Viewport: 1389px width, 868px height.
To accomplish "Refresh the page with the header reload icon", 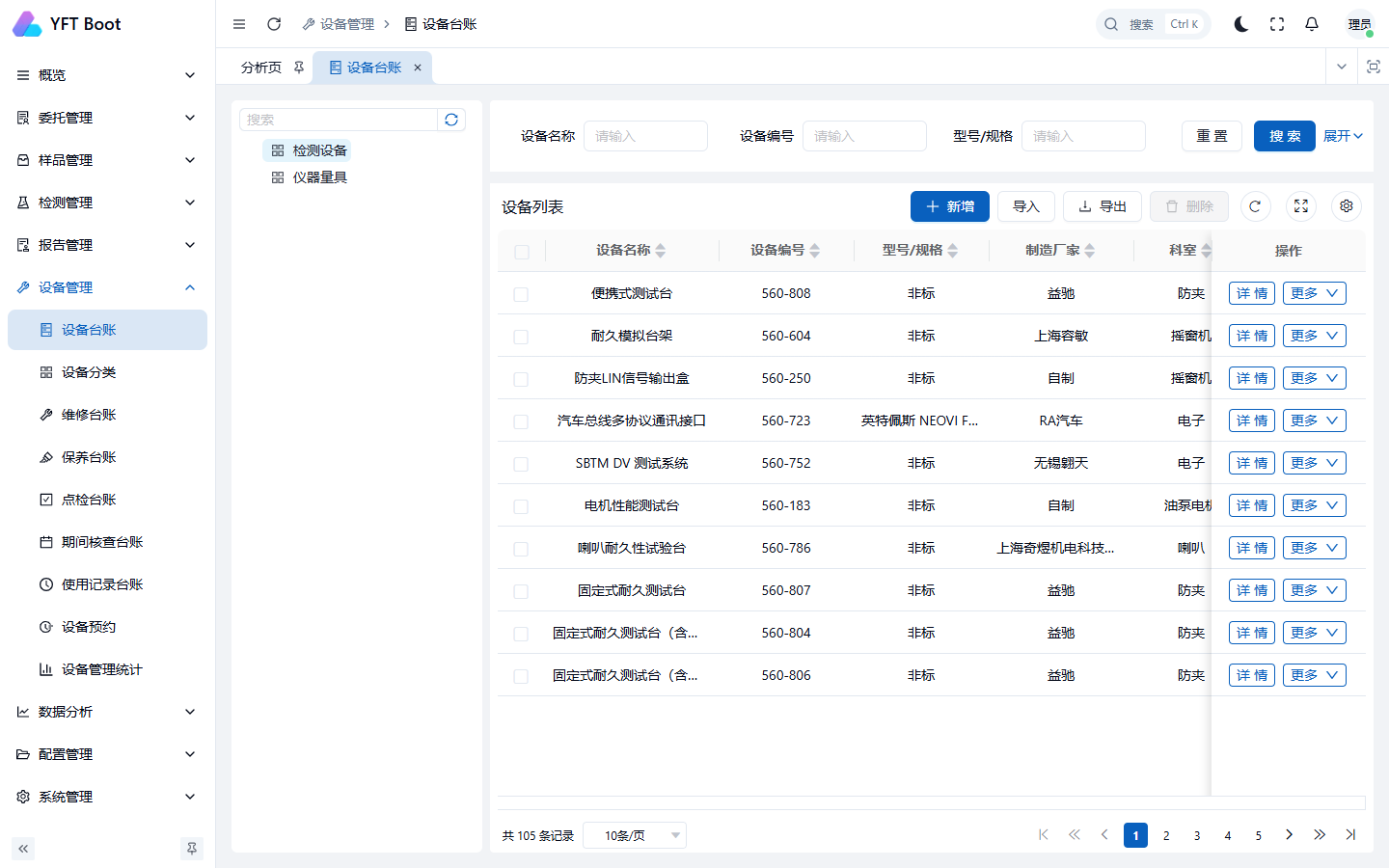I will [274, 24].
